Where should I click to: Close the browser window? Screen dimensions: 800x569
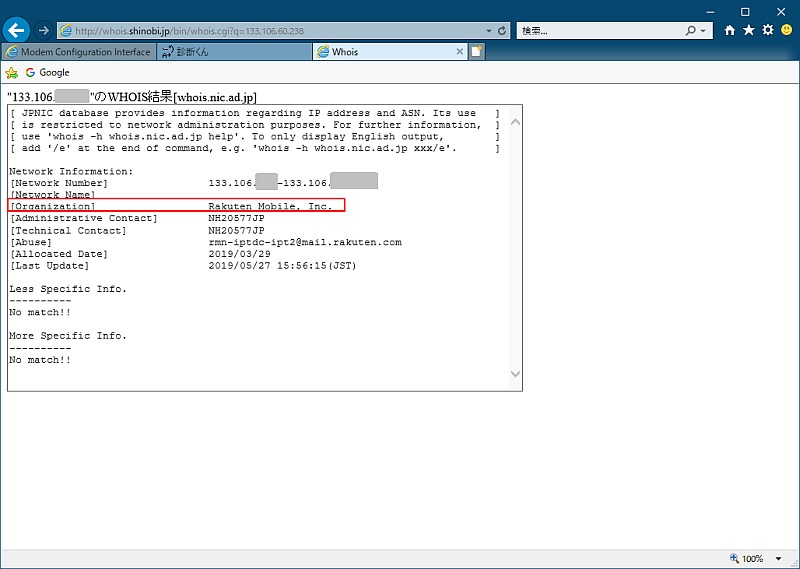[781, 12]
